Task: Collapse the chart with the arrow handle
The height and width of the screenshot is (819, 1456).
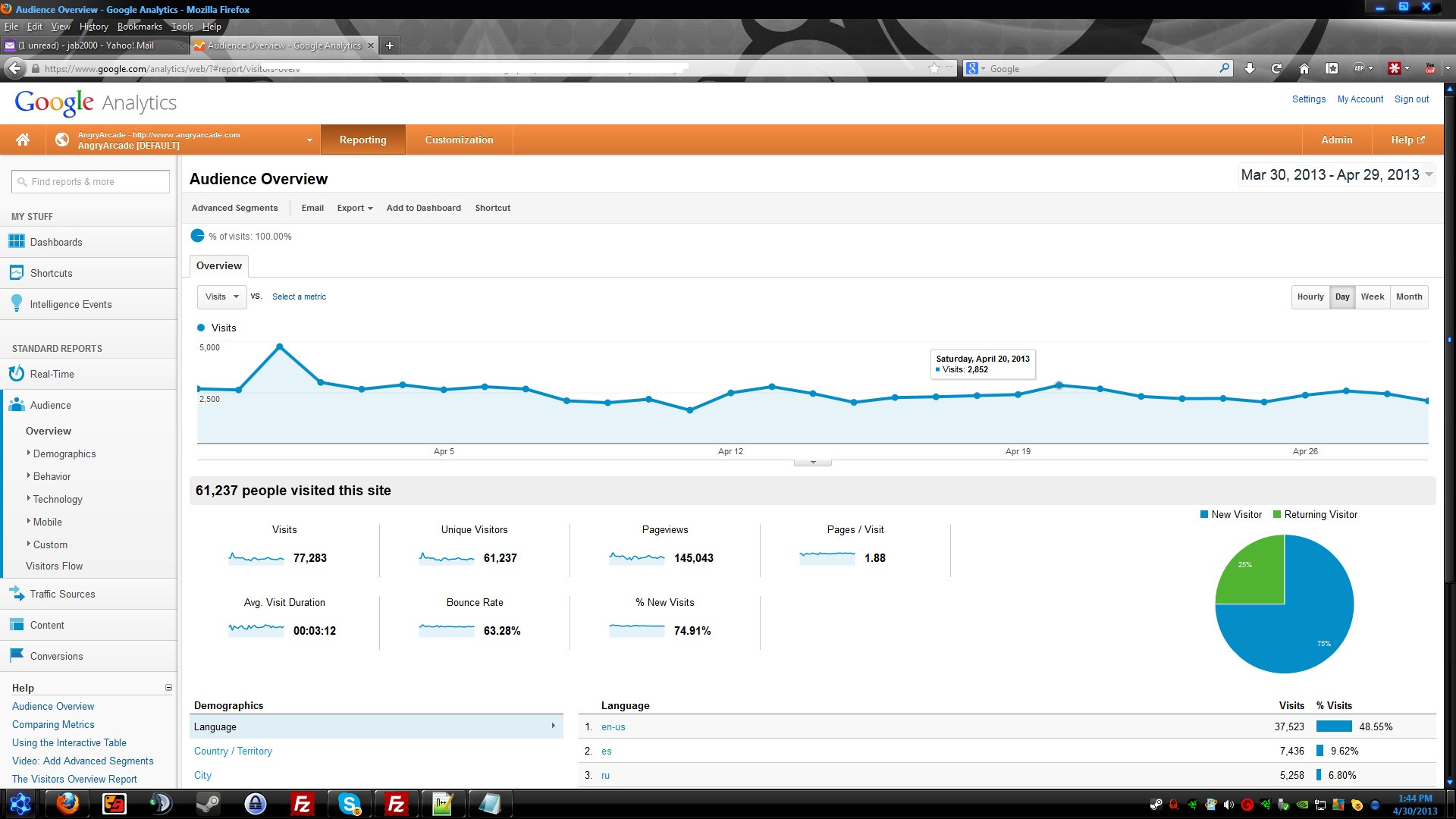Action: pyautogui.click(x=813, y=462)
